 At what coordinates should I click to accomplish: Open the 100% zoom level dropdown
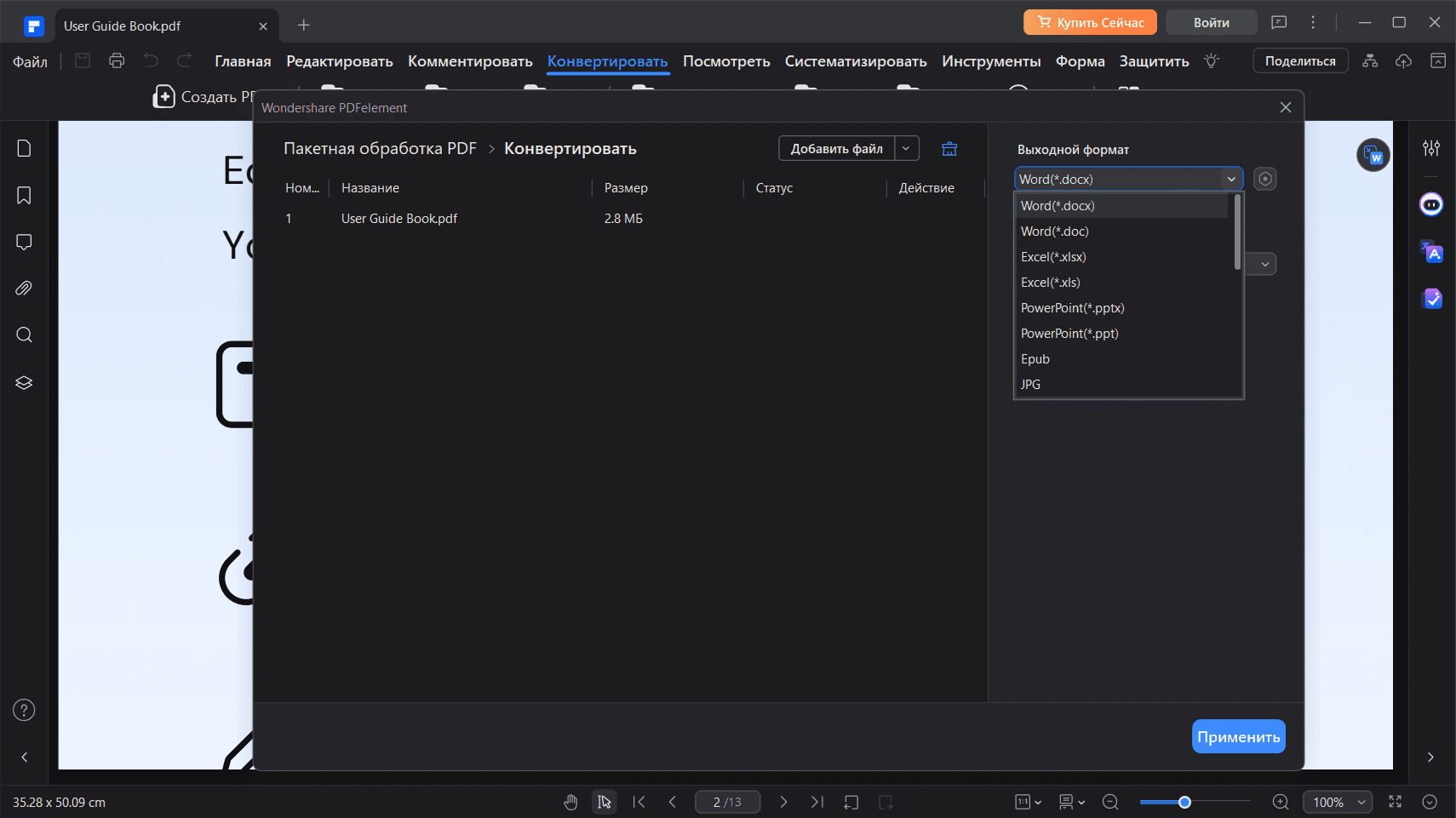click(1338, 802)
